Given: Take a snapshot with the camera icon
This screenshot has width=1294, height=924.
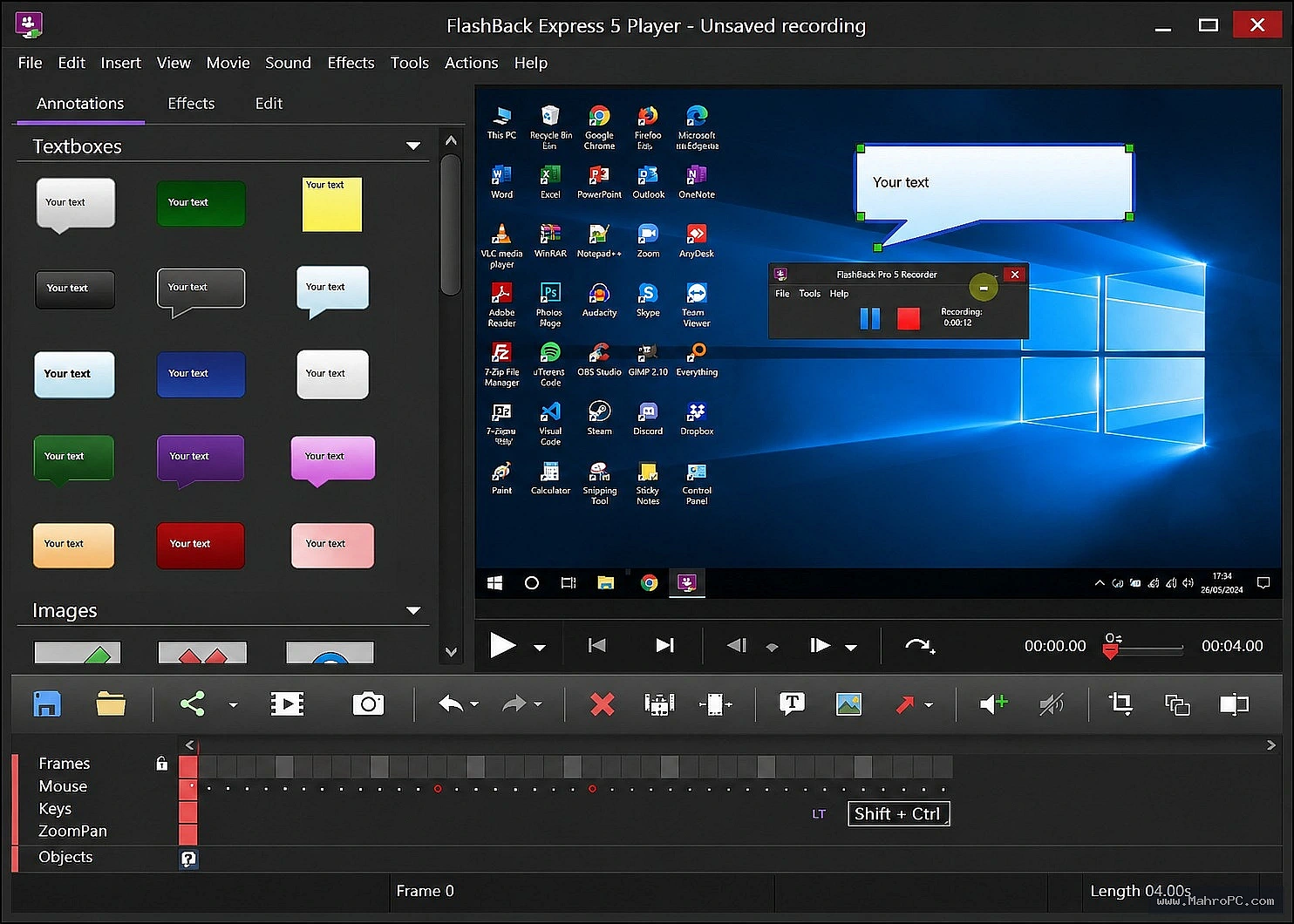Looking at the screenshot, I should pyautogui.click(x=368, y=703).
